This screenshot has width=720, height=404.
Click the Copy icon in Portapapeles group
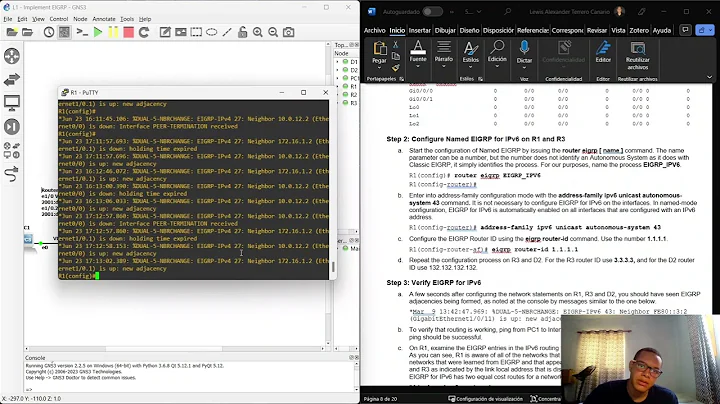point(396,56)
